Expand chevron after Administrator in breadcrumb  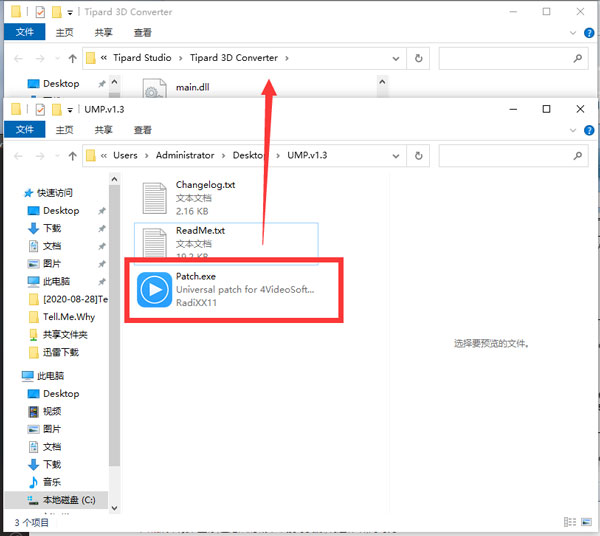(x=223, y=156)
